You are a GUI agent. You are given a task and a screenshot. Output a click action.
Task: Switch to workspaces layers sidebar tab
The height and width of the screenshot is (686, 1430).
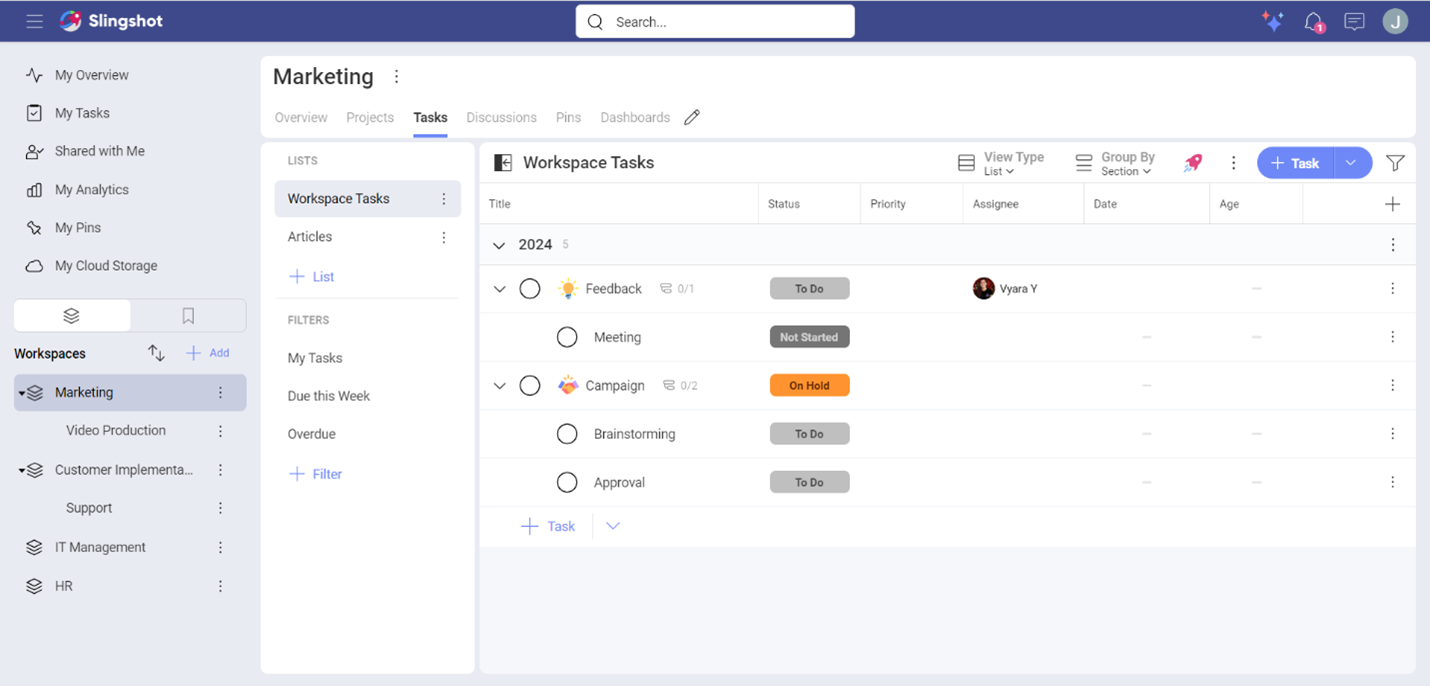(71, 316)
